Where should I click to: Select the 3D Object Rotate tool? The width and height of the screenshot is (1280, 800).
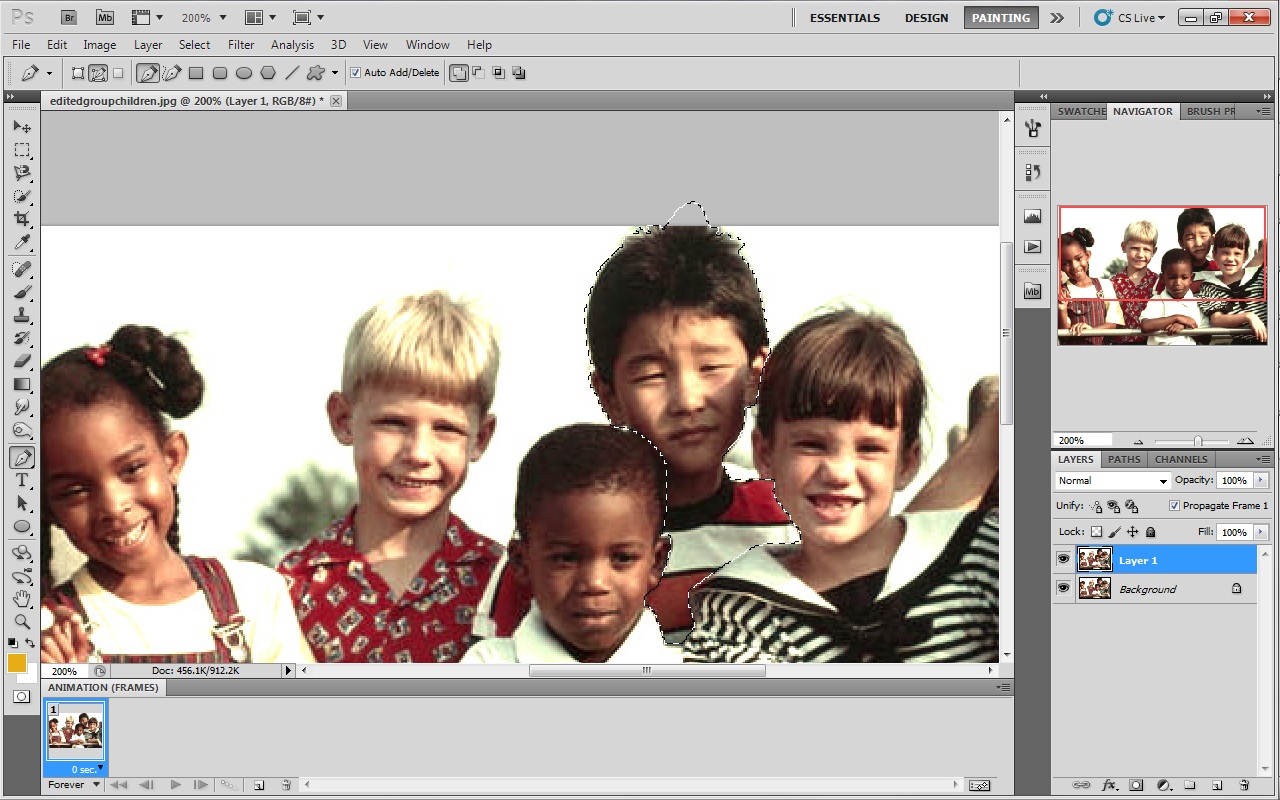pos(22,553)
